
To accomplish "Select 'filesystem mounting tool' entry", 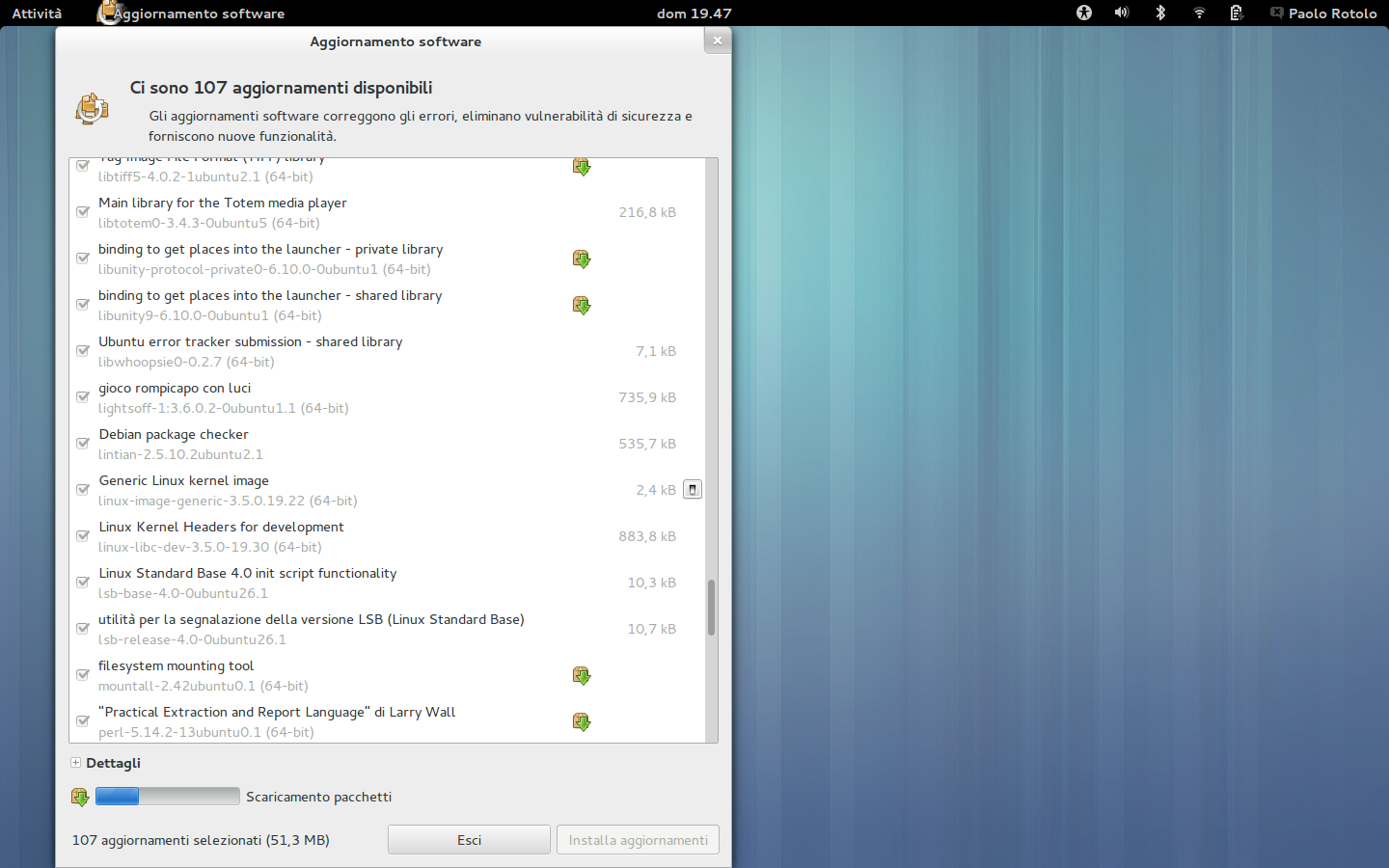I will [176, 665].
